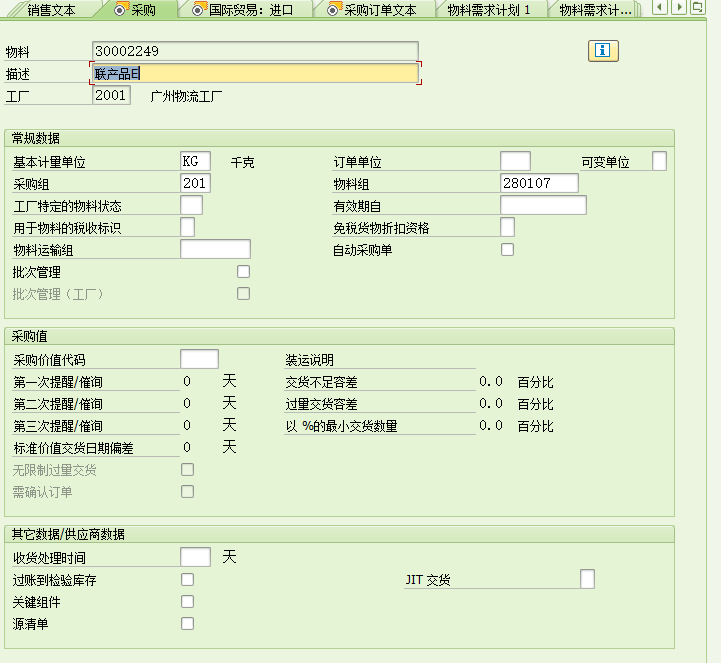Check the 过账到检验库存 option
The width and height of the screenshot is (721, 663).
click(187, 580)
